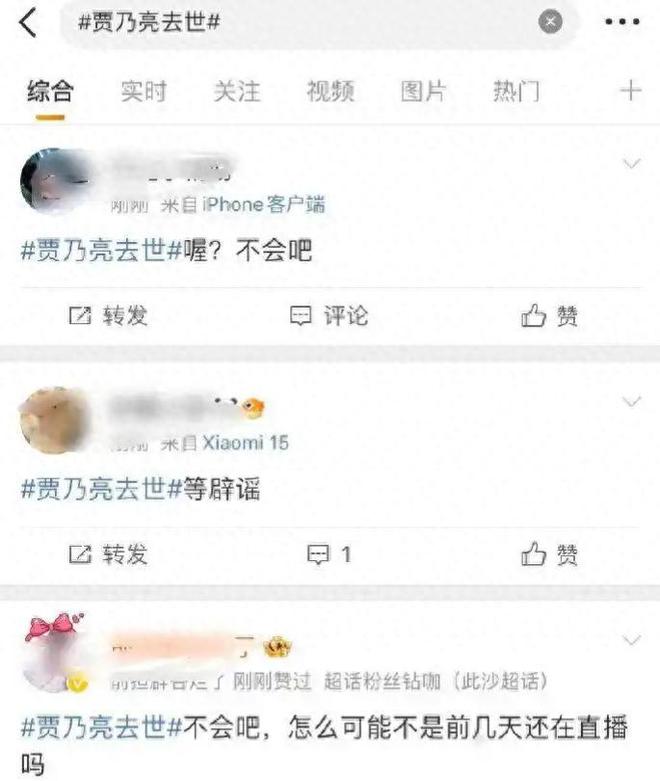Viewport: 660px width, 781px height.
Task: Clear the search box with the X icon
Action: 550,21
